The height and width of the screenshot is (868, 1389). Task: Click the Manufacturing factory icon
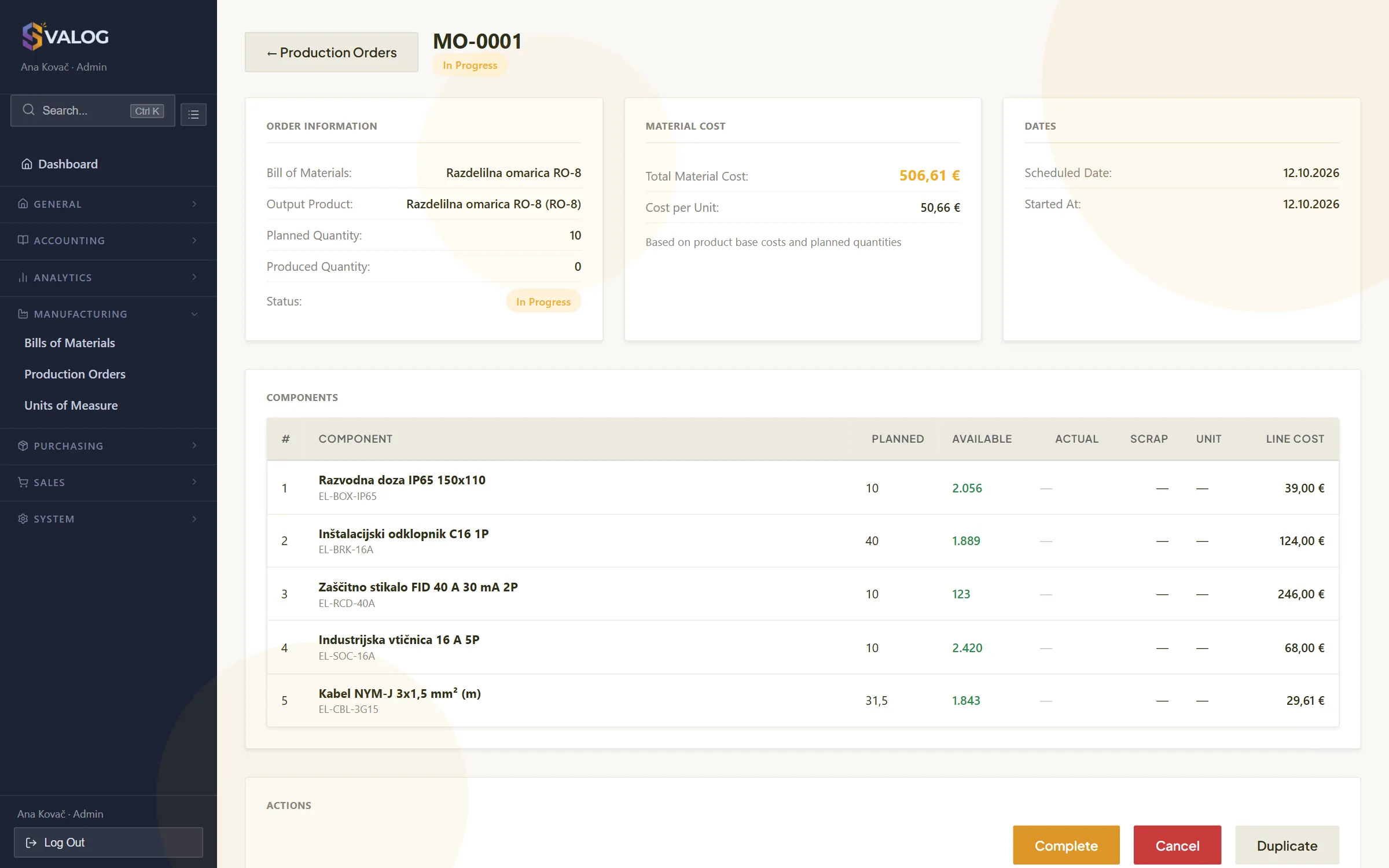tap(23, 314)
